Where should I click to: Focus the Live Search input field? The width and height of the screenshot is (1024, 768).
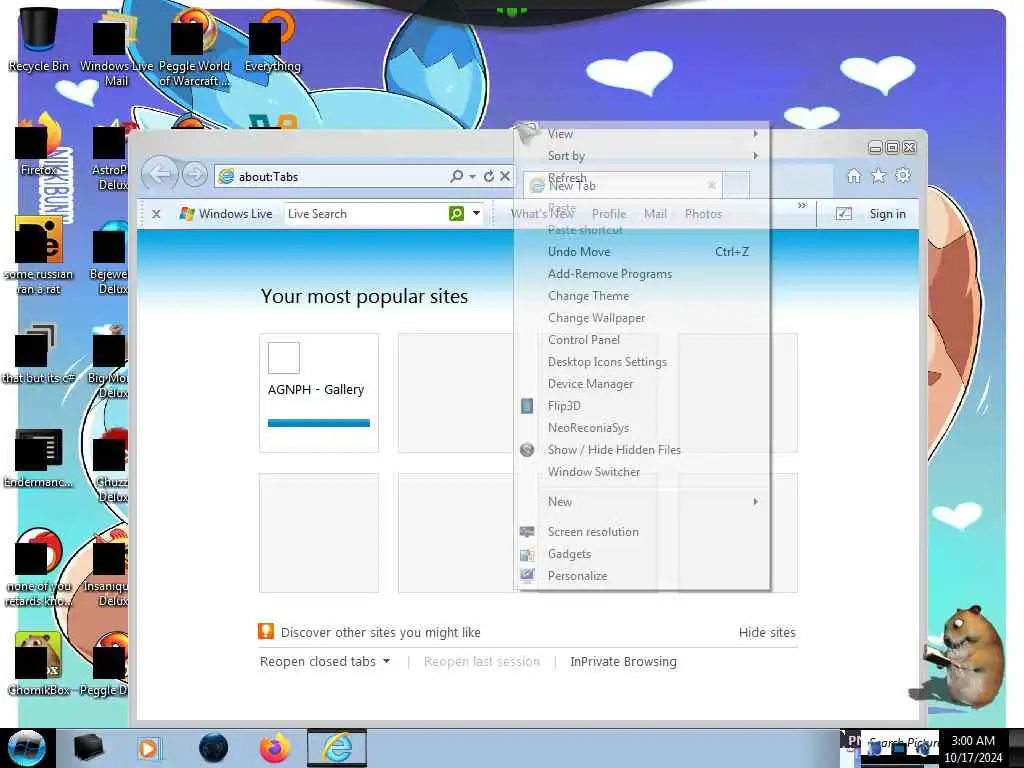coord(366,214)
